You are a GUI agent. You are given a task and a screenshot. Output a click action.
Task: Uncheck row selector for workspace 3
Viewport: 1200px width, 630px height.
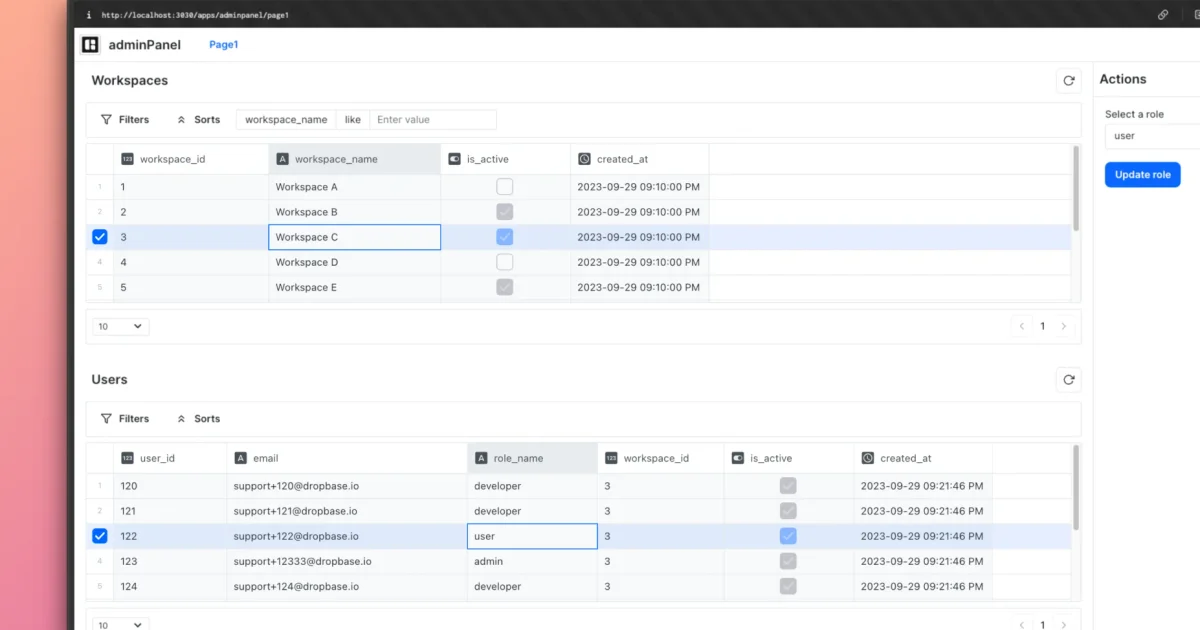click(x=99, y=237)
